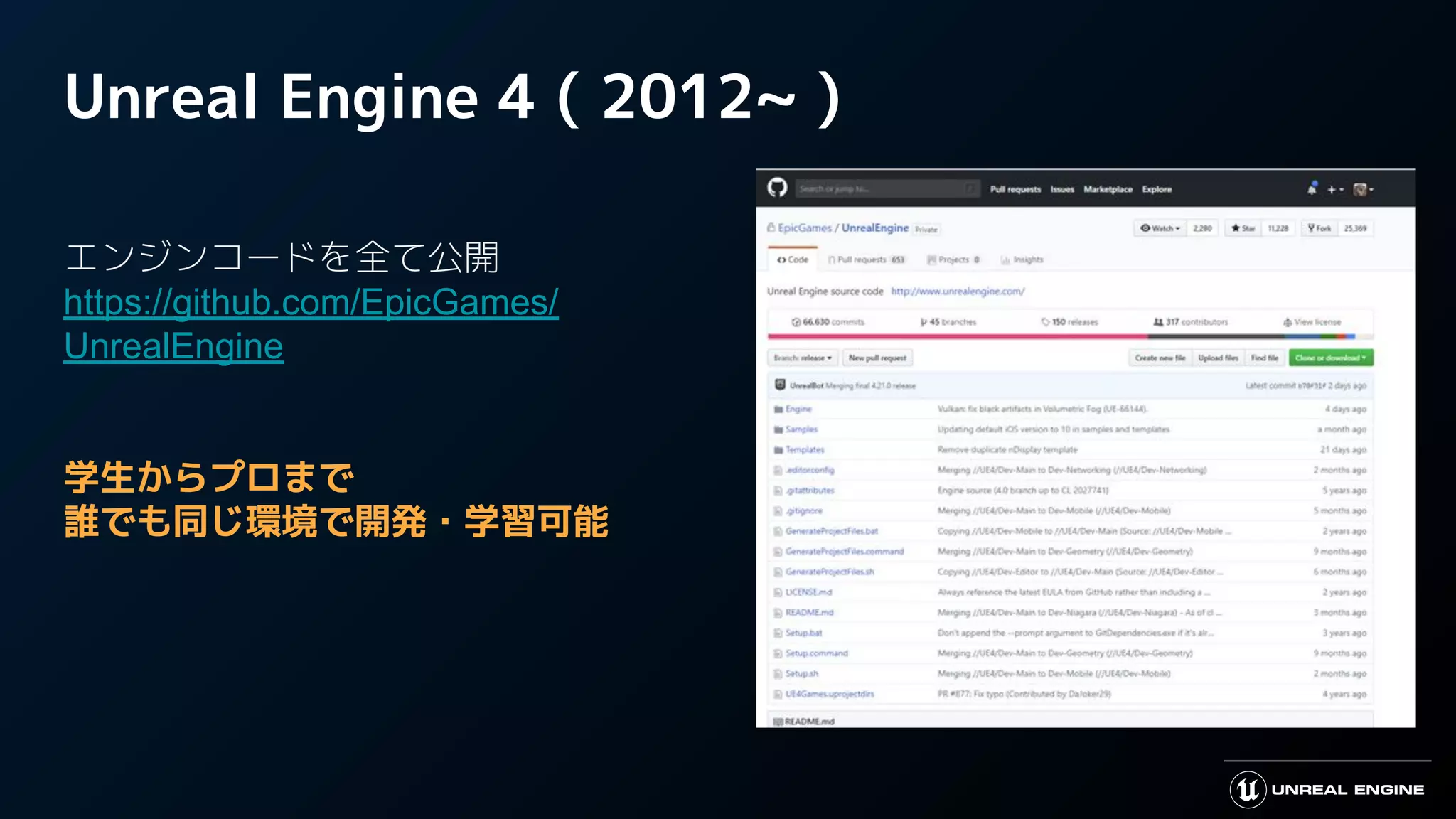Open the Templates folder
The width and height of the screenshot is (1456, 819).
click(x=805, y=450)
